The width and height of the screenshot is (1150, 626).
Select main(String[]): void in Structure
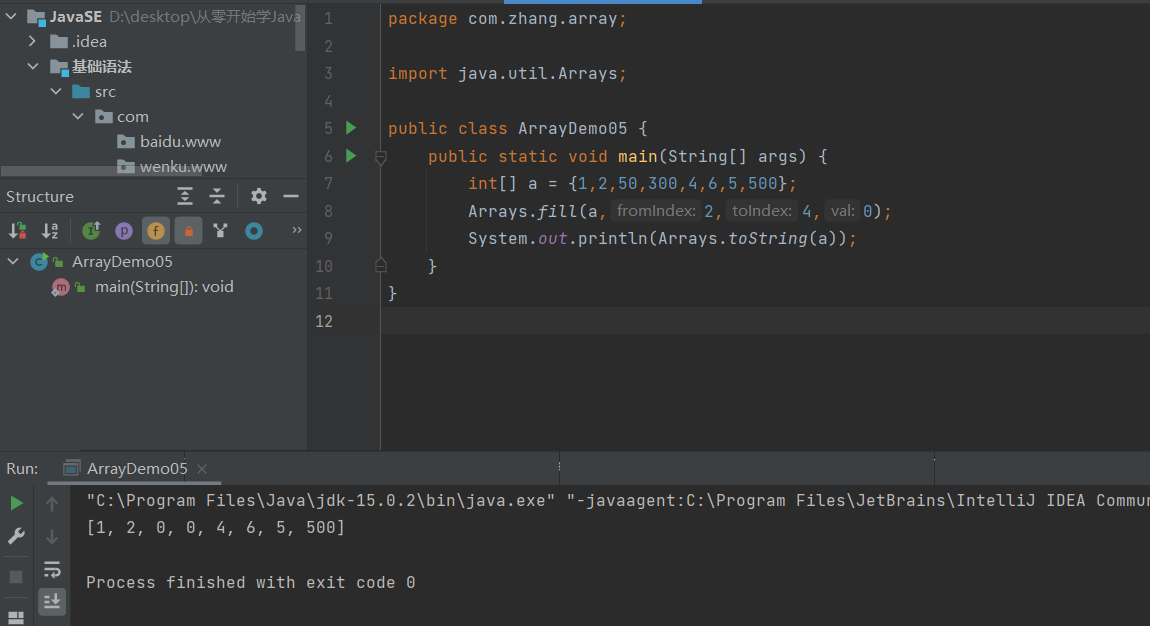click(x=164, y=287)
